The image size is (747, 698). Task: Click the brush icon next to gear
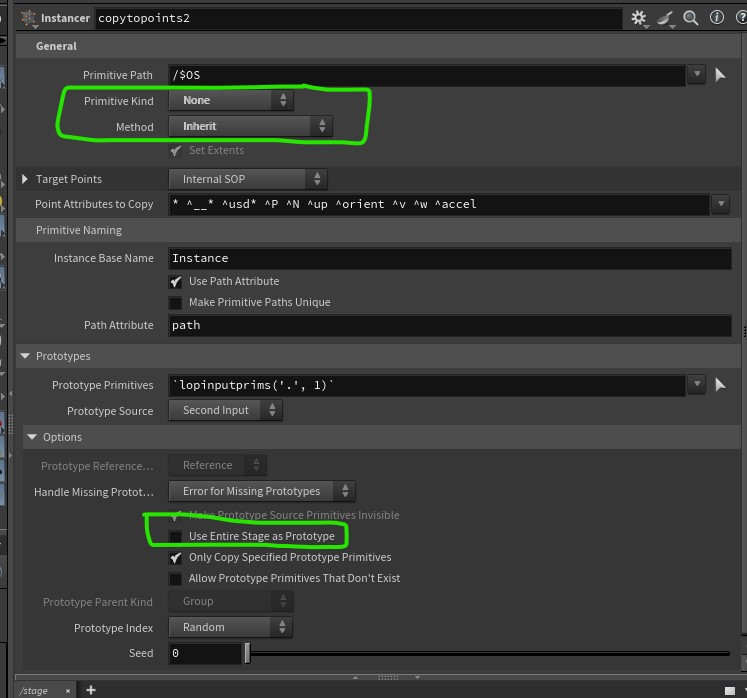(665, 18)
